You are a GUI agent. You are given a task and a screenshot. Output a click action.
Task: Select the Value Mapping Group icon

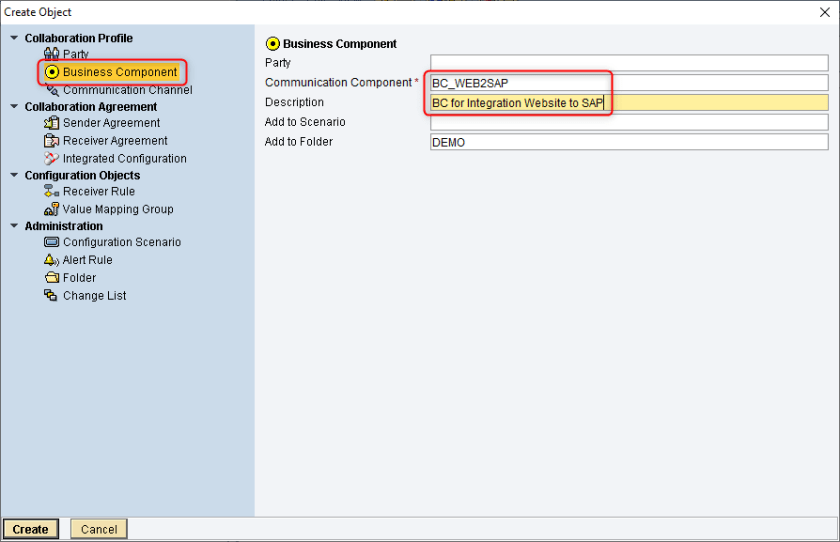point(52,209)
